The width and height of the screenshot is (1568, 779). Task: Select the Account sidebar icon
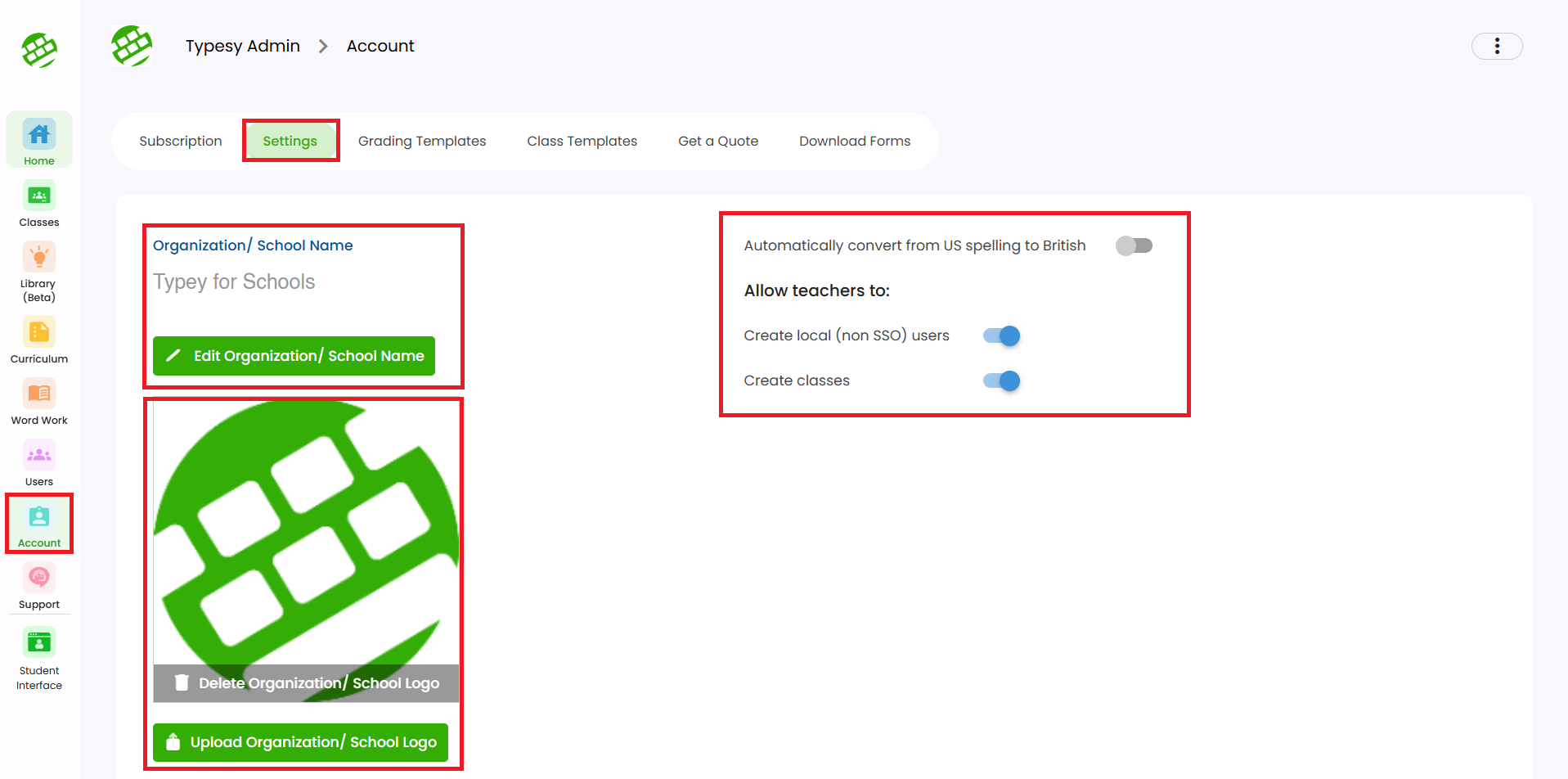[x=39, y=517]
